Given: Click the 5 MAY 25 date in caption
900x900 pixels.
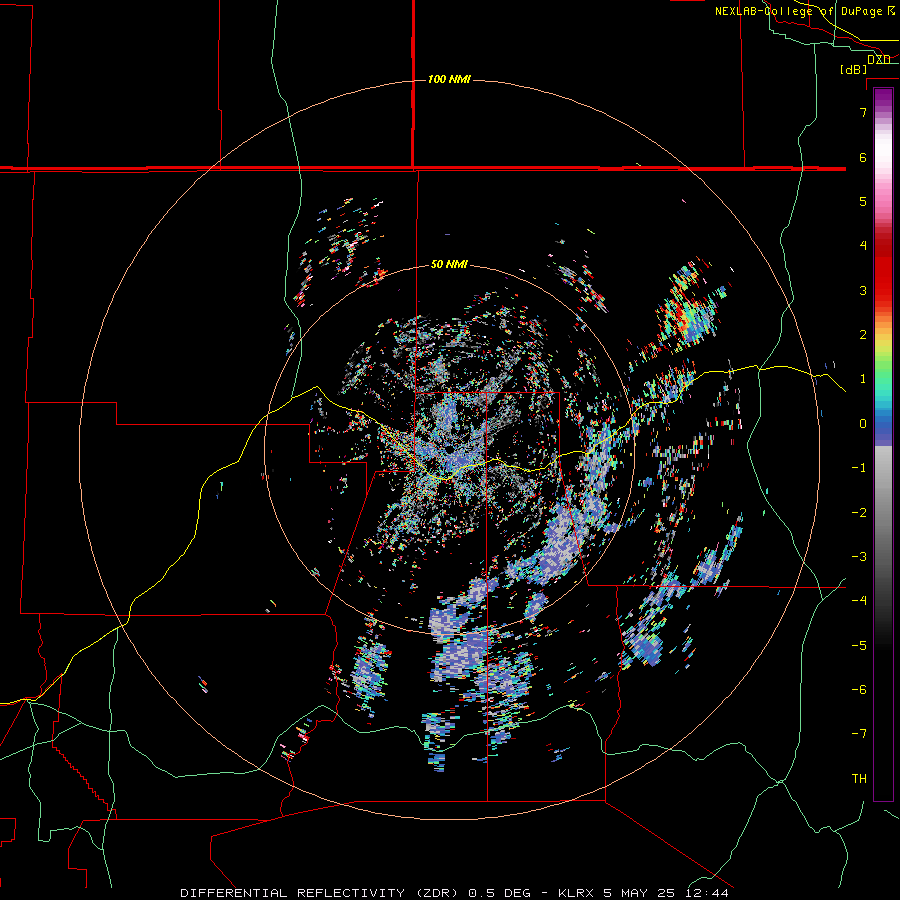Looking at the screenshot, I should [639, 893].
